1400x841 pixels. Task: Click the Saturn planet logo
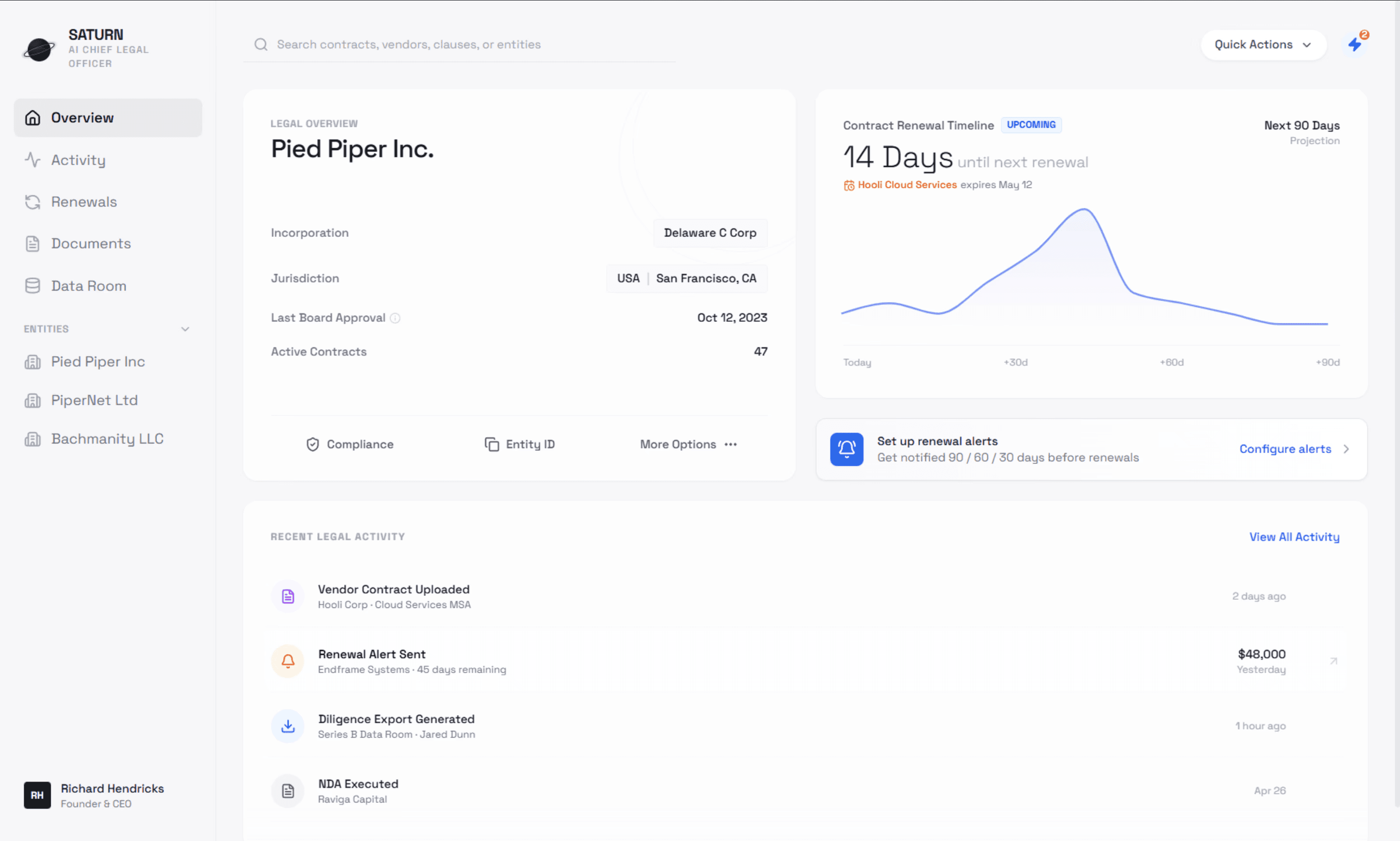[39, 49]
